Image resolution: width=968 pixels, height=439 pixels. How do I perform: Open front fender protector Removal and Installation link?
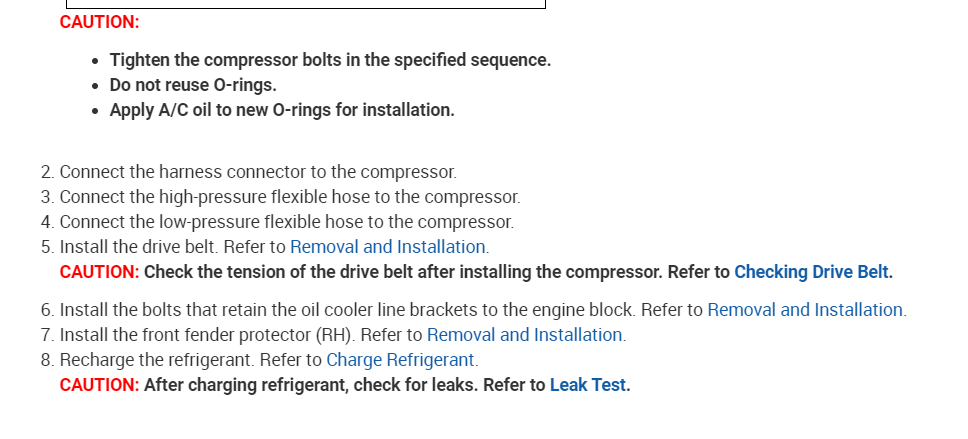click(x=524, y=335)
